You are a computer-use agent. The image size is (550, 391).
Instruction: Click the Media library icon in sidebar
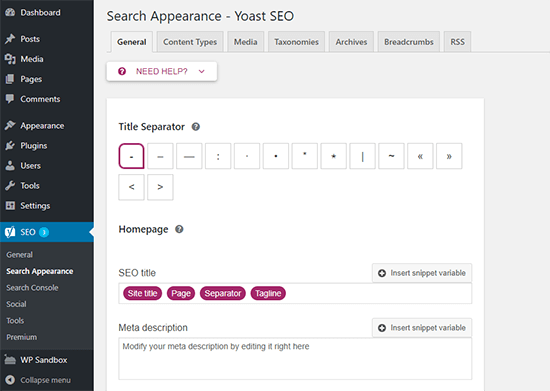point(10,59)
